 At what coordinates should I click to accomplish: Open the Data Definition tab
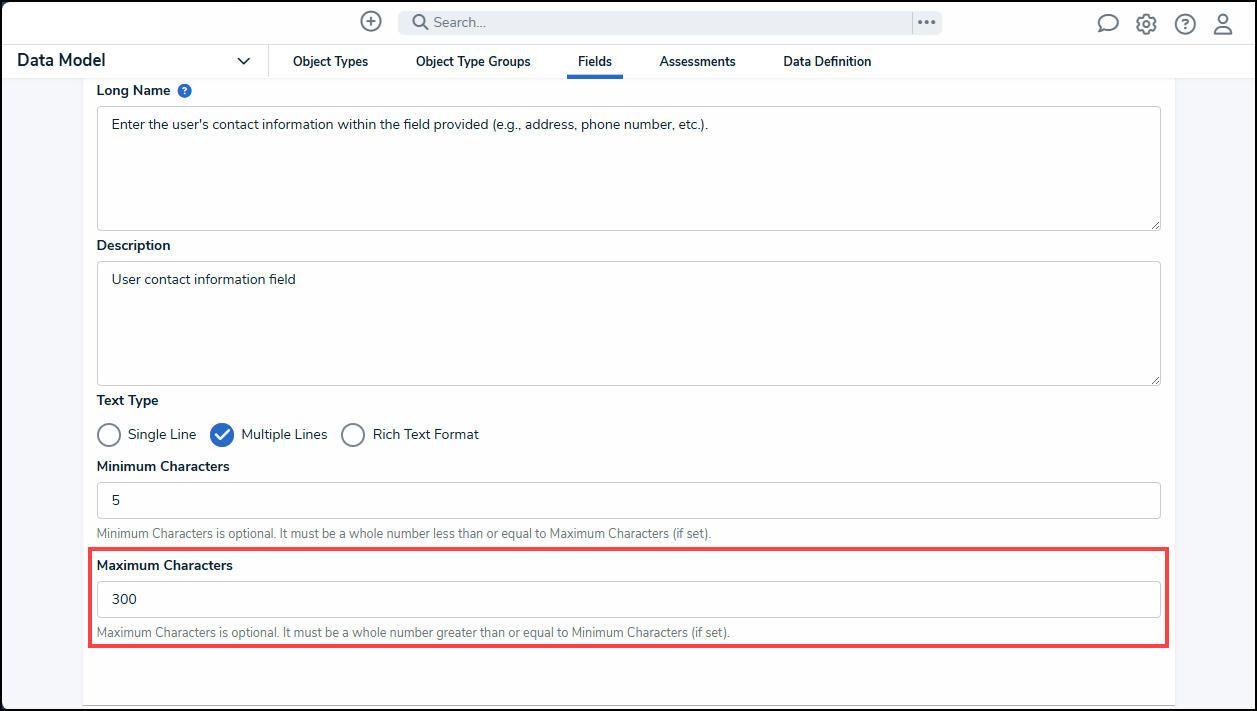tap(827, 61)
